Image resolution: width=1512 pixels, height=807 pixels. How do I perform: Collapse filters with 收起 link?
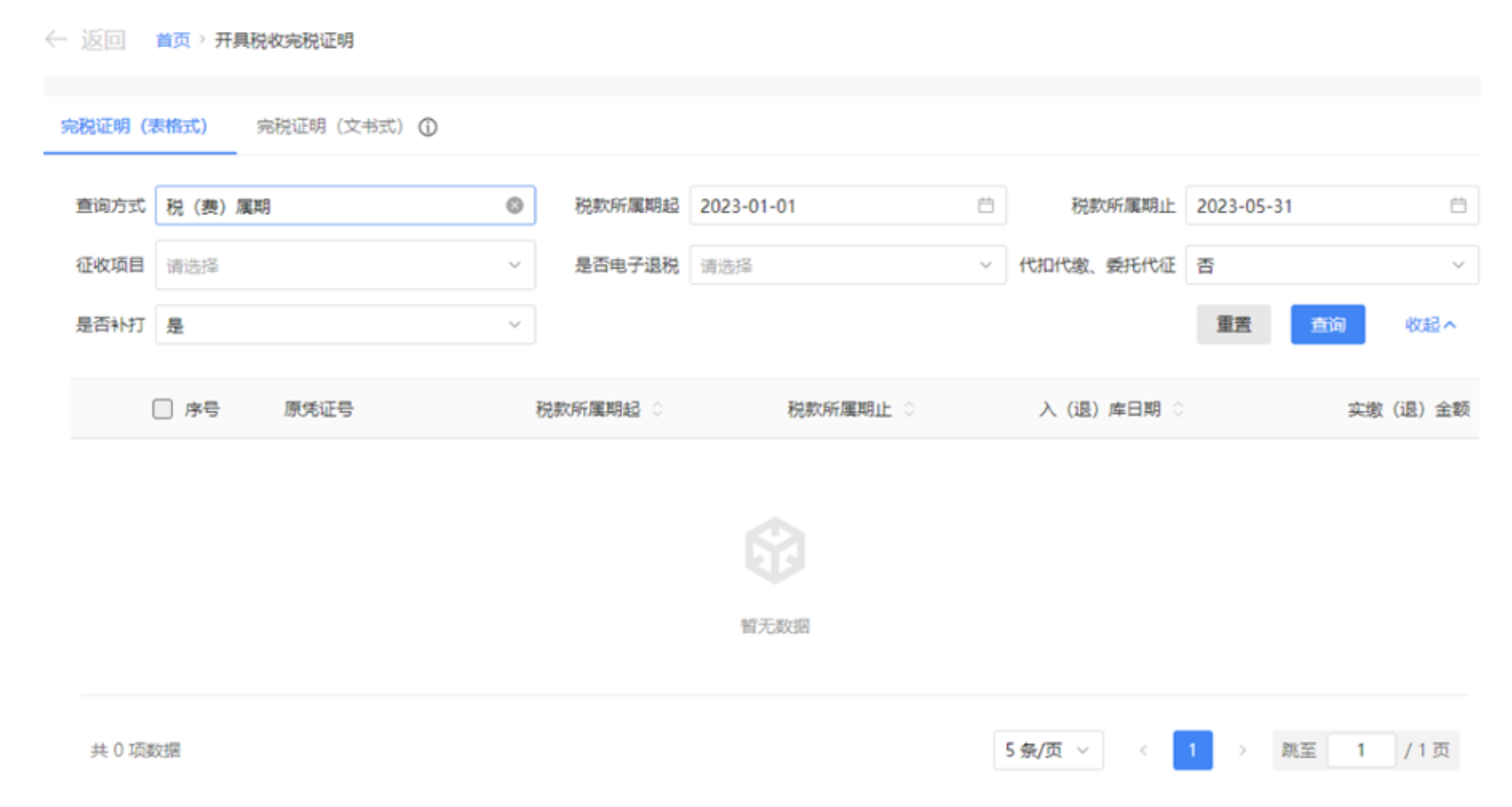pos(1429,325)
